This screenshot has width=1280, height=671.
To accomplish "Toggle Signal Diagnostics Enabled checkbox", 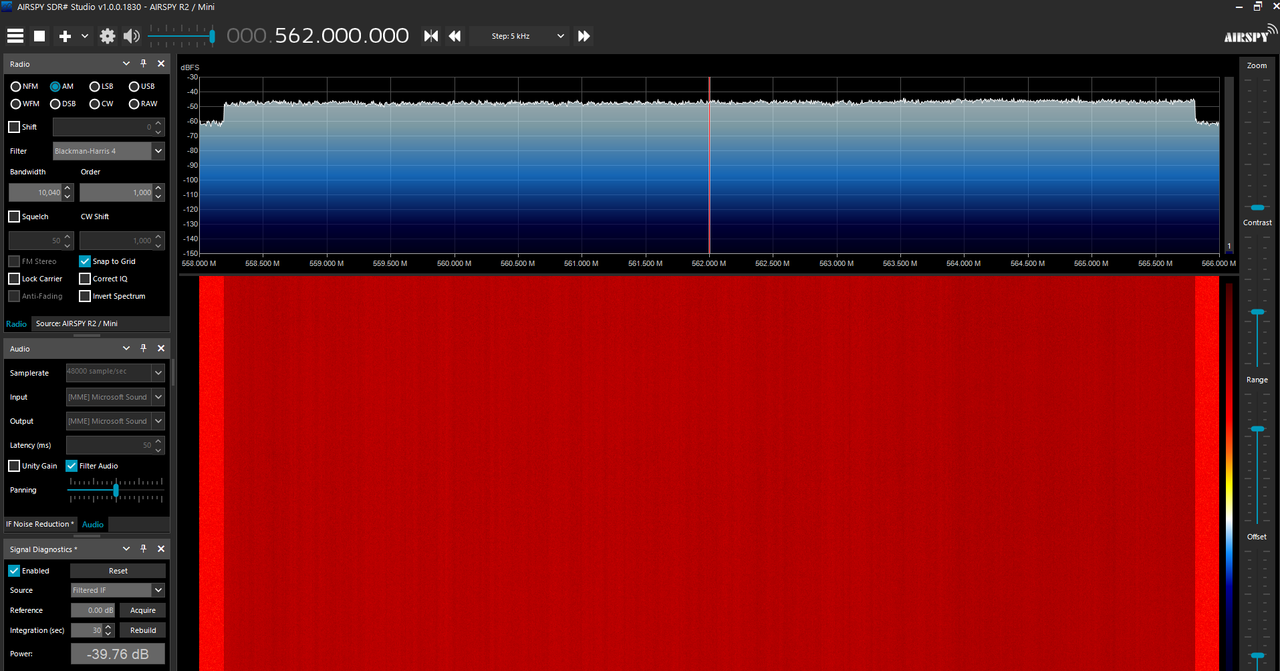I will (x=14, y=571).
